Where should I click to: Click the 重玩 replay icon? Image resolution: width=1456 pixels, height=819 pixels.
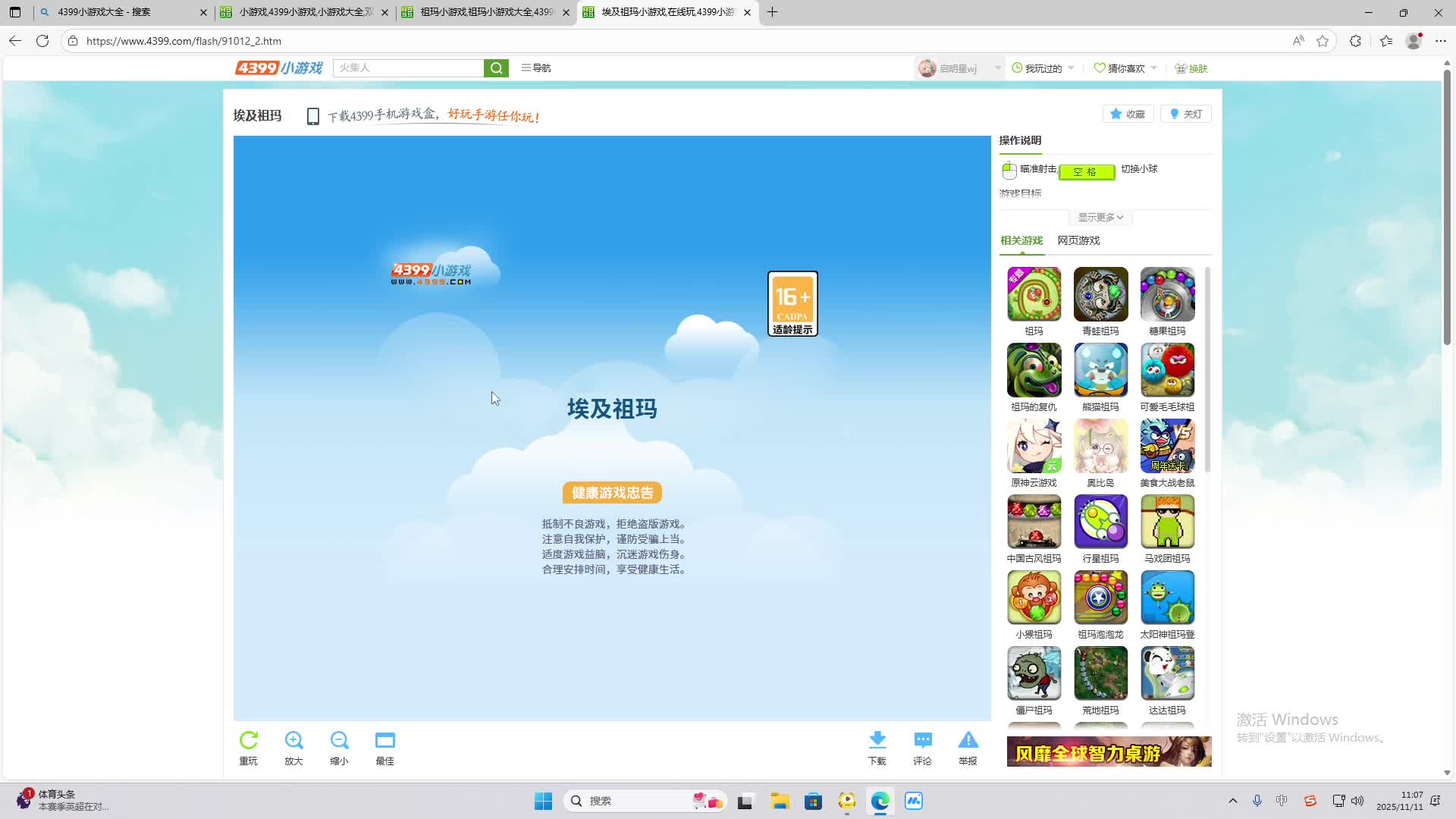pos(249,740)
